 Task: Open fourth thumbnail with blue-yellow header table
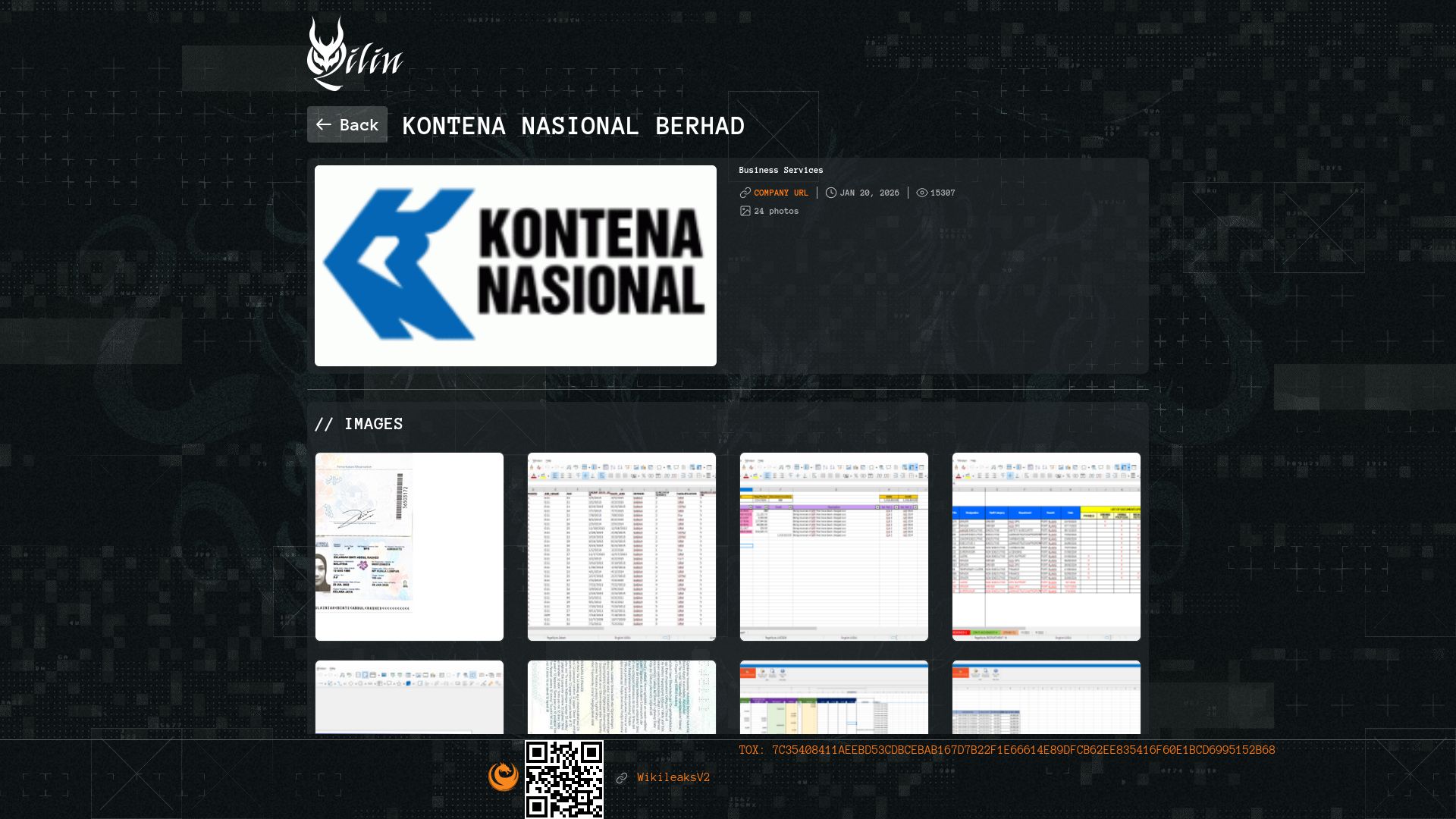tap(1046, 546)
